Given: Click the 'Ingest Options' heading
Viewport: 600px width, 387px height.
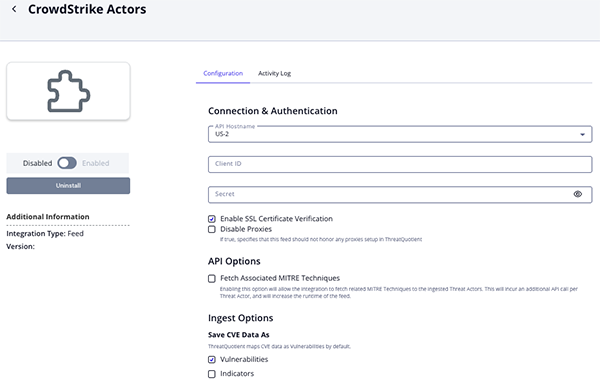Looking at the screenshot, I should pyautogui.click(x=240, y=318).
